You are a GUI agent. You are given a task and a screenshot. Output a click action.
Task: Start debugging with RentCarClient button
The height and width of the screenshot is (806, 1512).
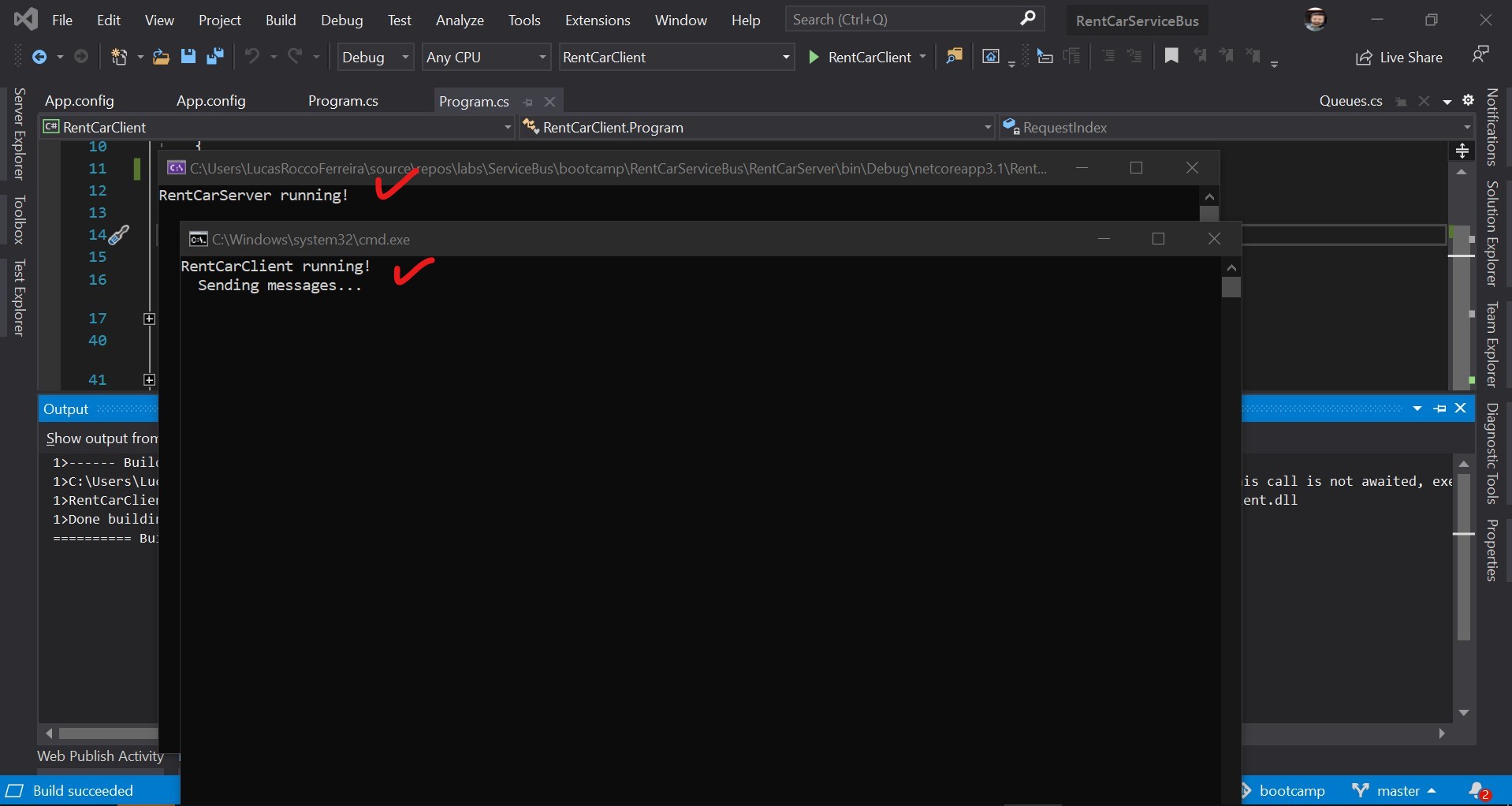860,57
